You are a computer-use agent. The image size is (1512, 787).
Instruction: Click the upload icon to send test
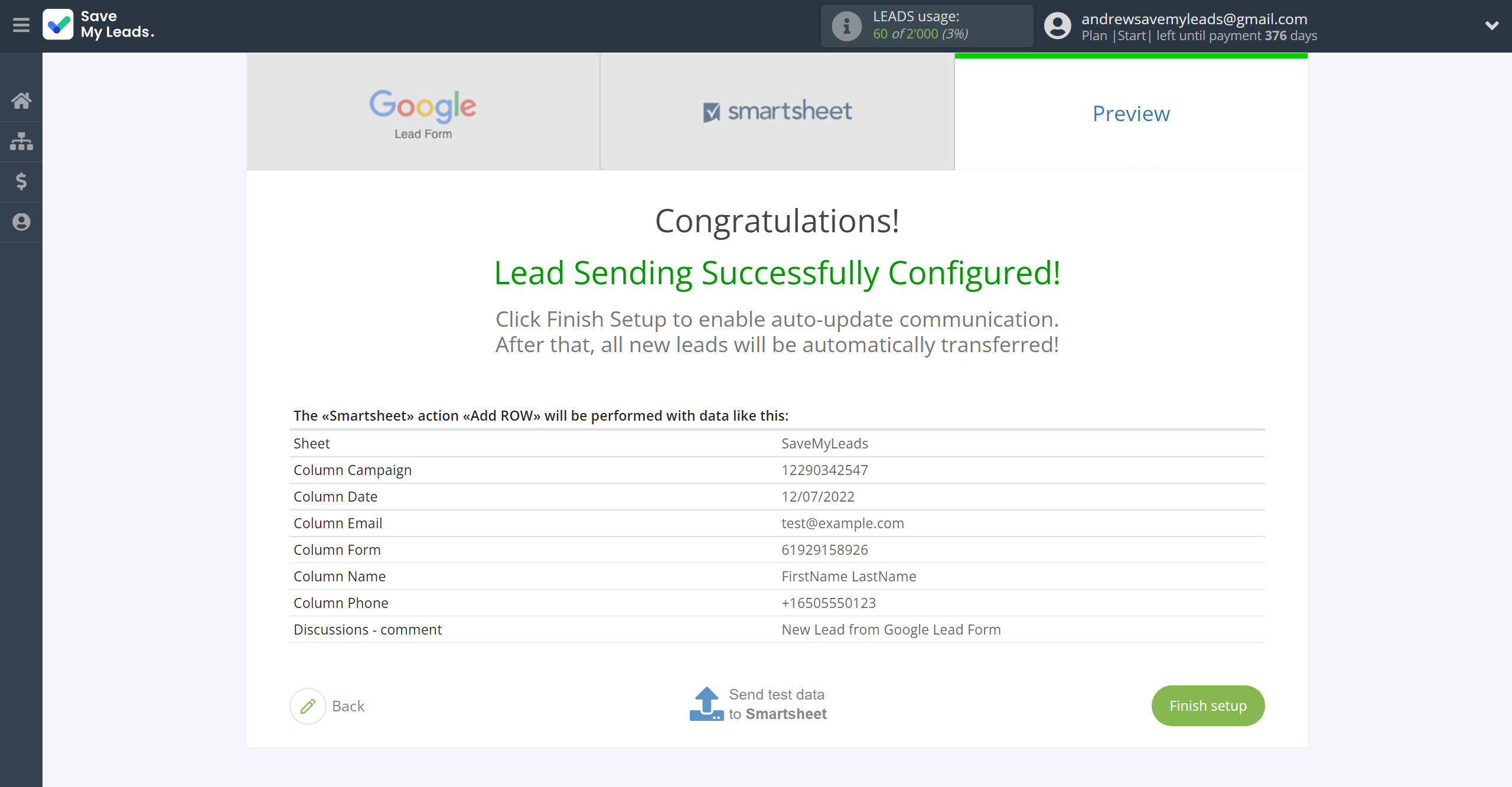(x=706, y=704)
